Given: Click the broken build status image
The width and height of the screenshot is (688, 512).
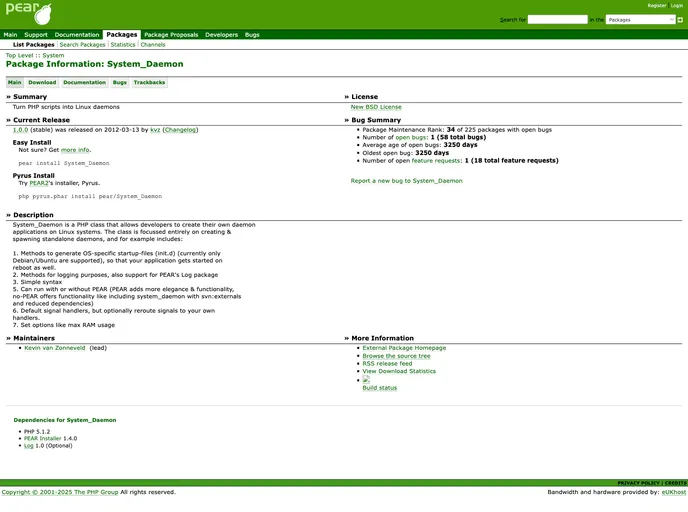Looking at the screenshot, I should click(x=366, y=380).
